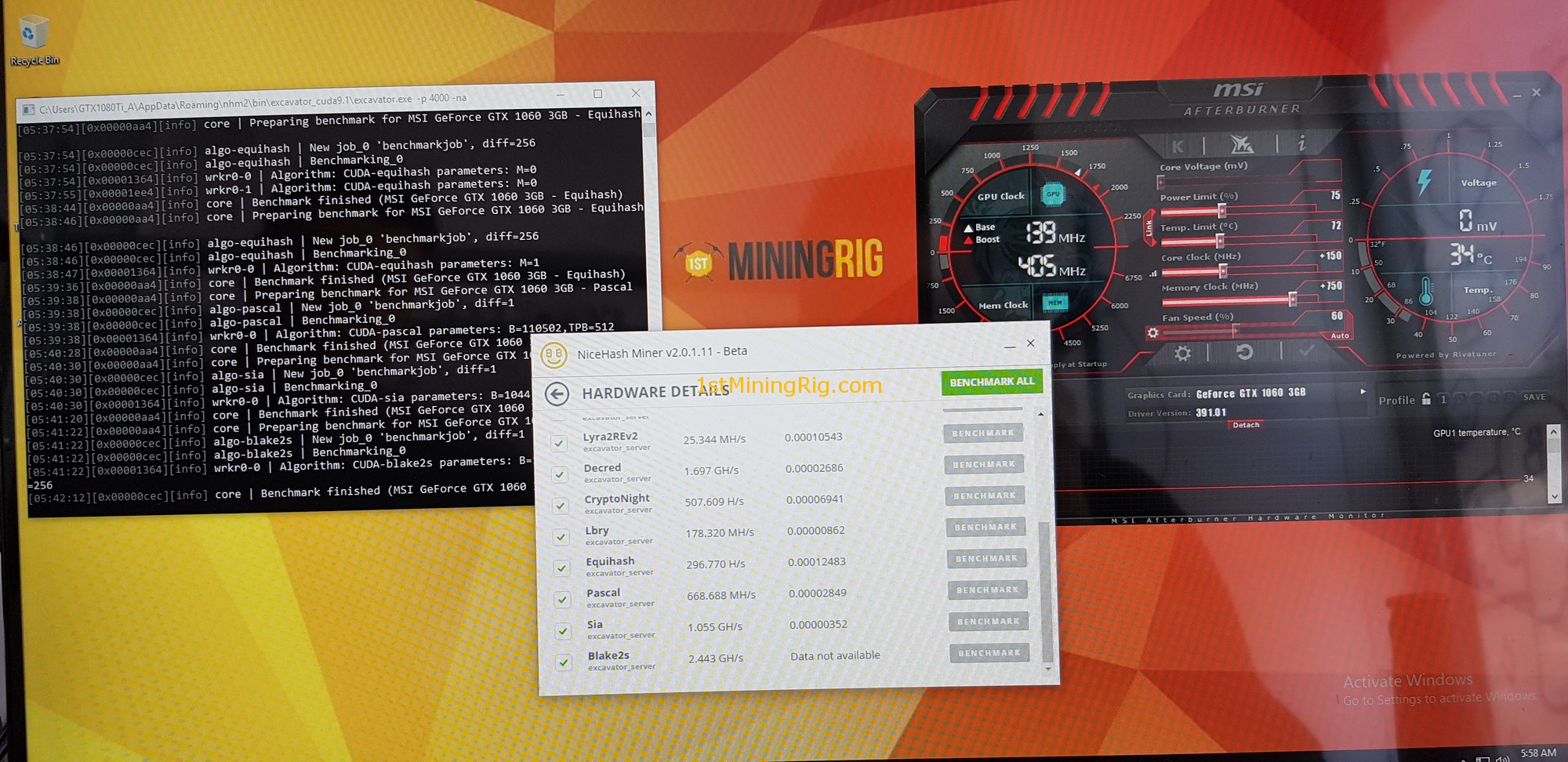Toggle the Link button beside the limit sliders
The height and width of the screenshot is (762, 1568).
[1149, 227]
